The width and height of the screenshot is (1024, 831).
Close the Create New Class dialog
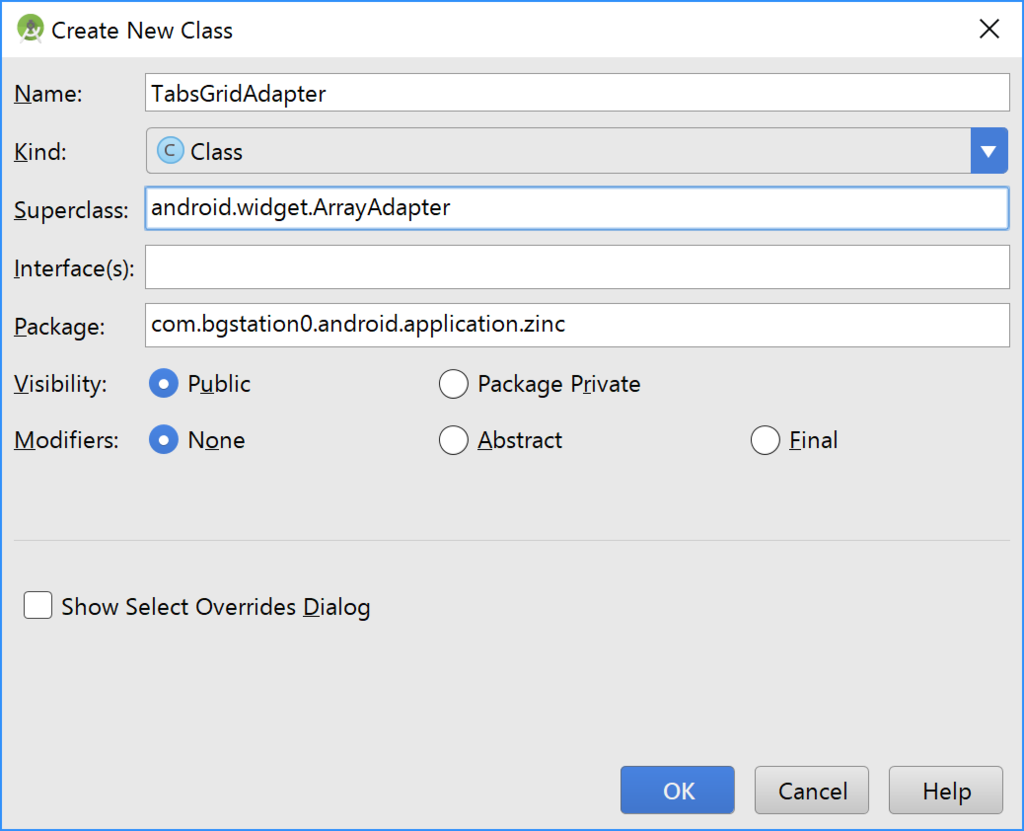(x=989, y=29)
